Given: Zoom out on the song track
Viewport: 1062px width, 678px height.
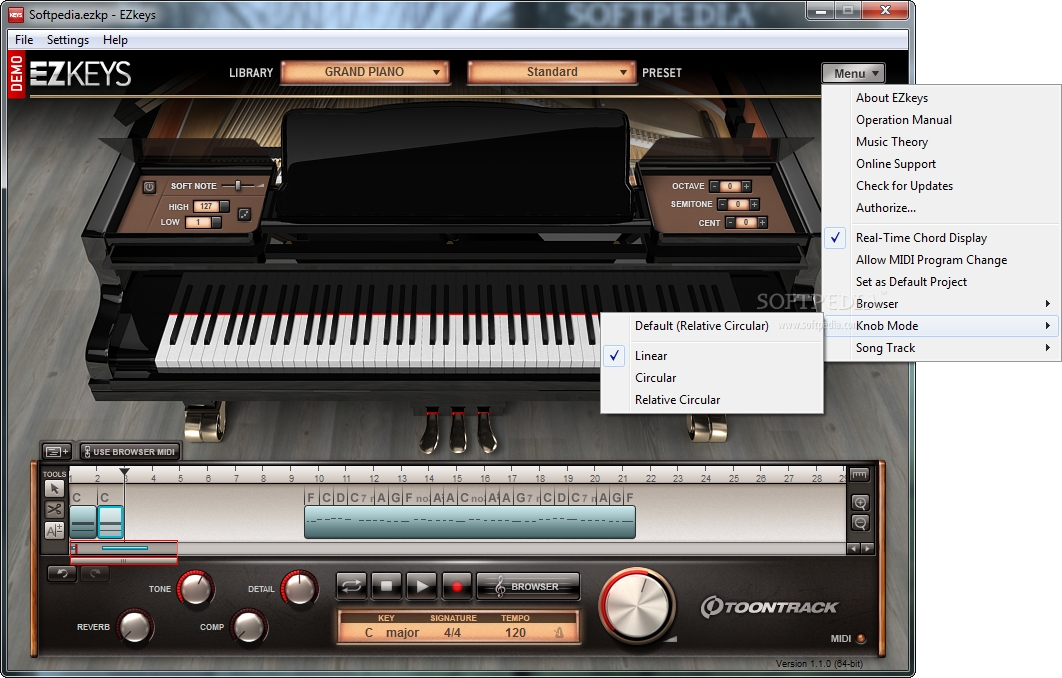Looking at the screenshot, I should [x=859, y=523].
